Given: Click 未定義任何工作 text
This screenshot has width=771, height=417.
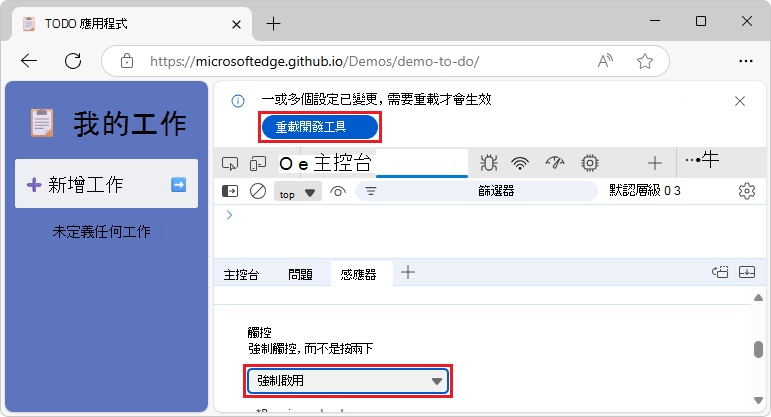Looking at the screenshot, I should click(x=101, y=232).
